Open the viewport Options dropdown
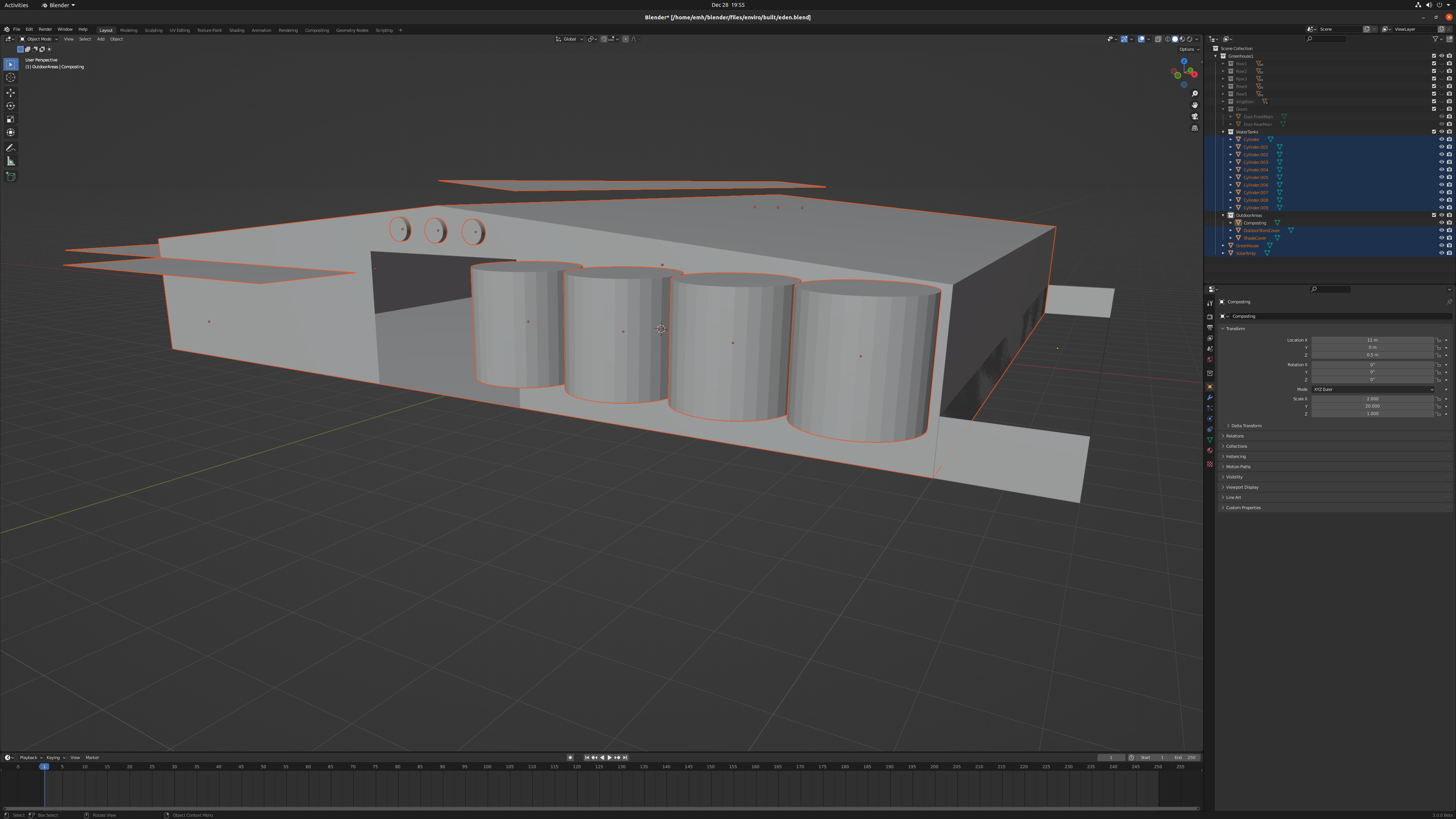This screenshot has height=819, width=1456. 1189,49
